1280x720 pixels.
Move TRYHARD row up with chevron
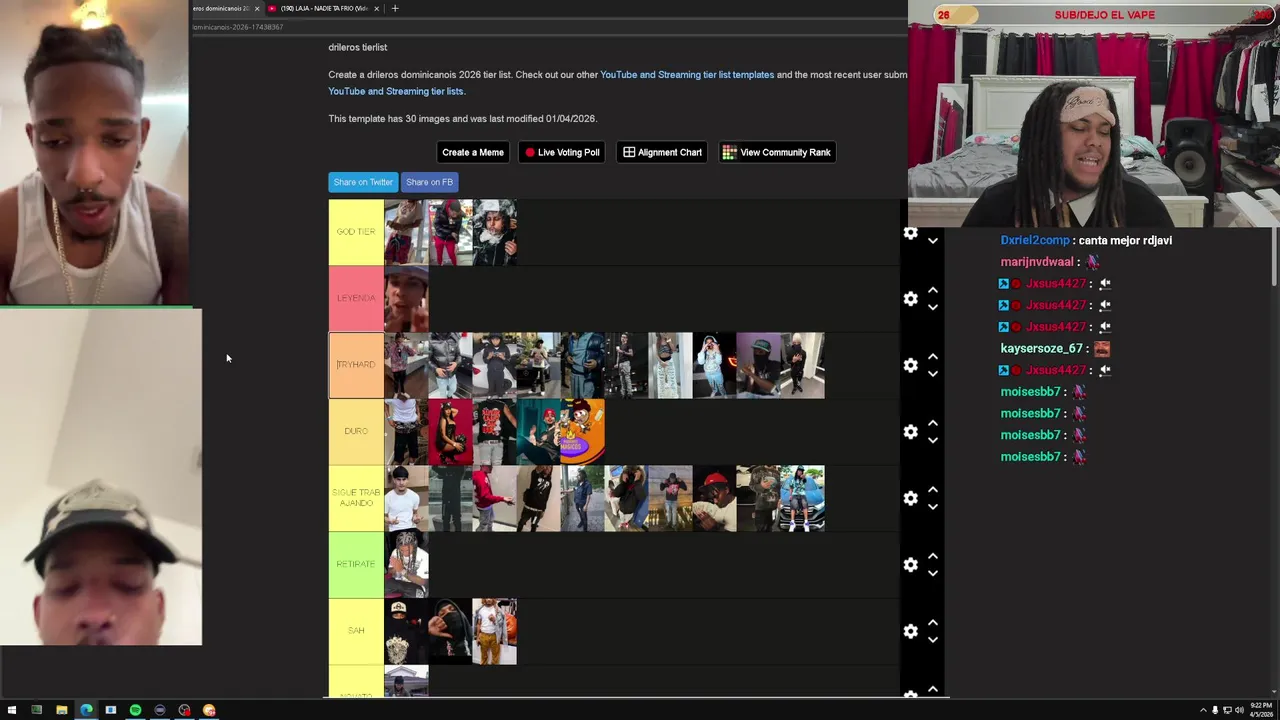(x=933, y=356)
